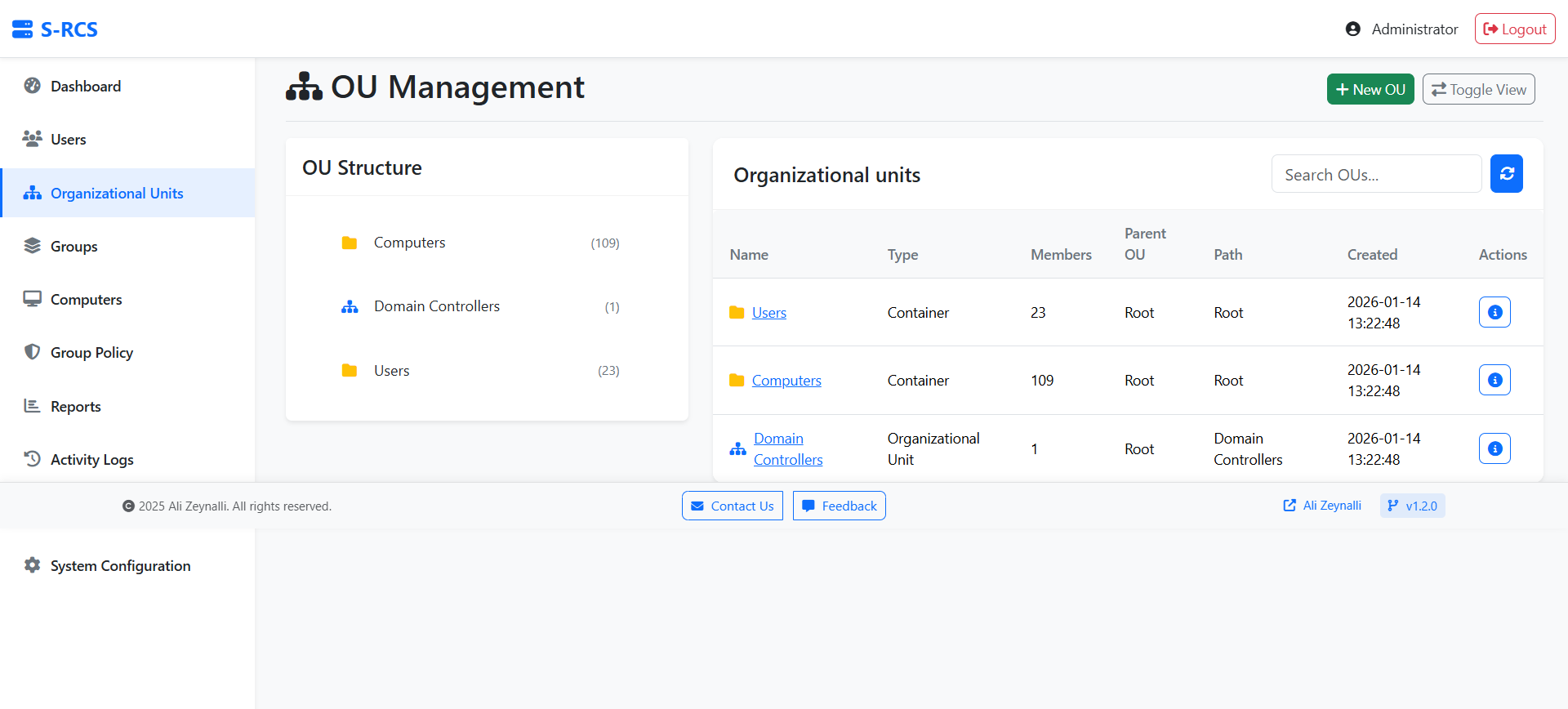Click the Name column header
This screenshot has width=1568, height=709.
749,254
